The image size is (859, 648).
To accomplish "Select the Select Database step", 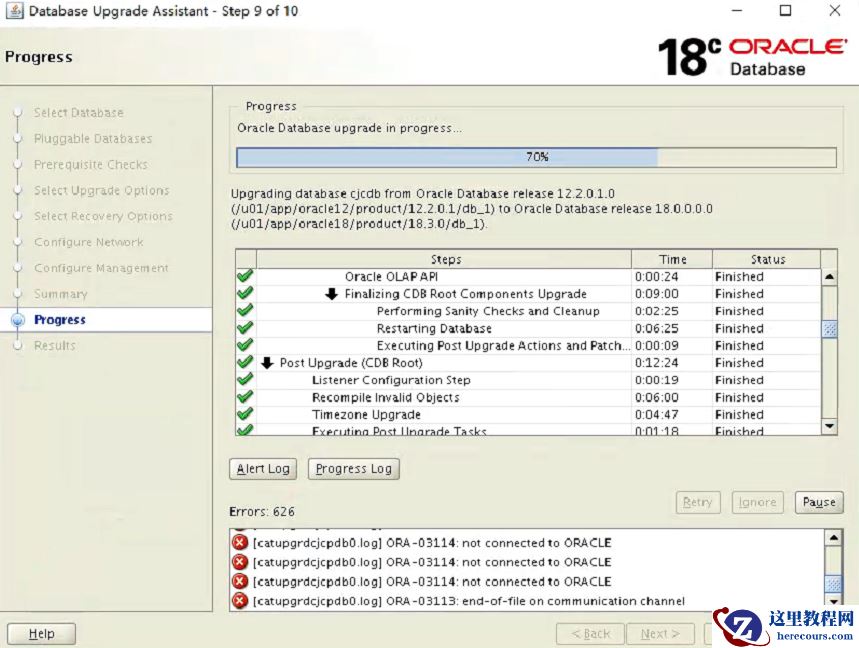I will 78,113.
